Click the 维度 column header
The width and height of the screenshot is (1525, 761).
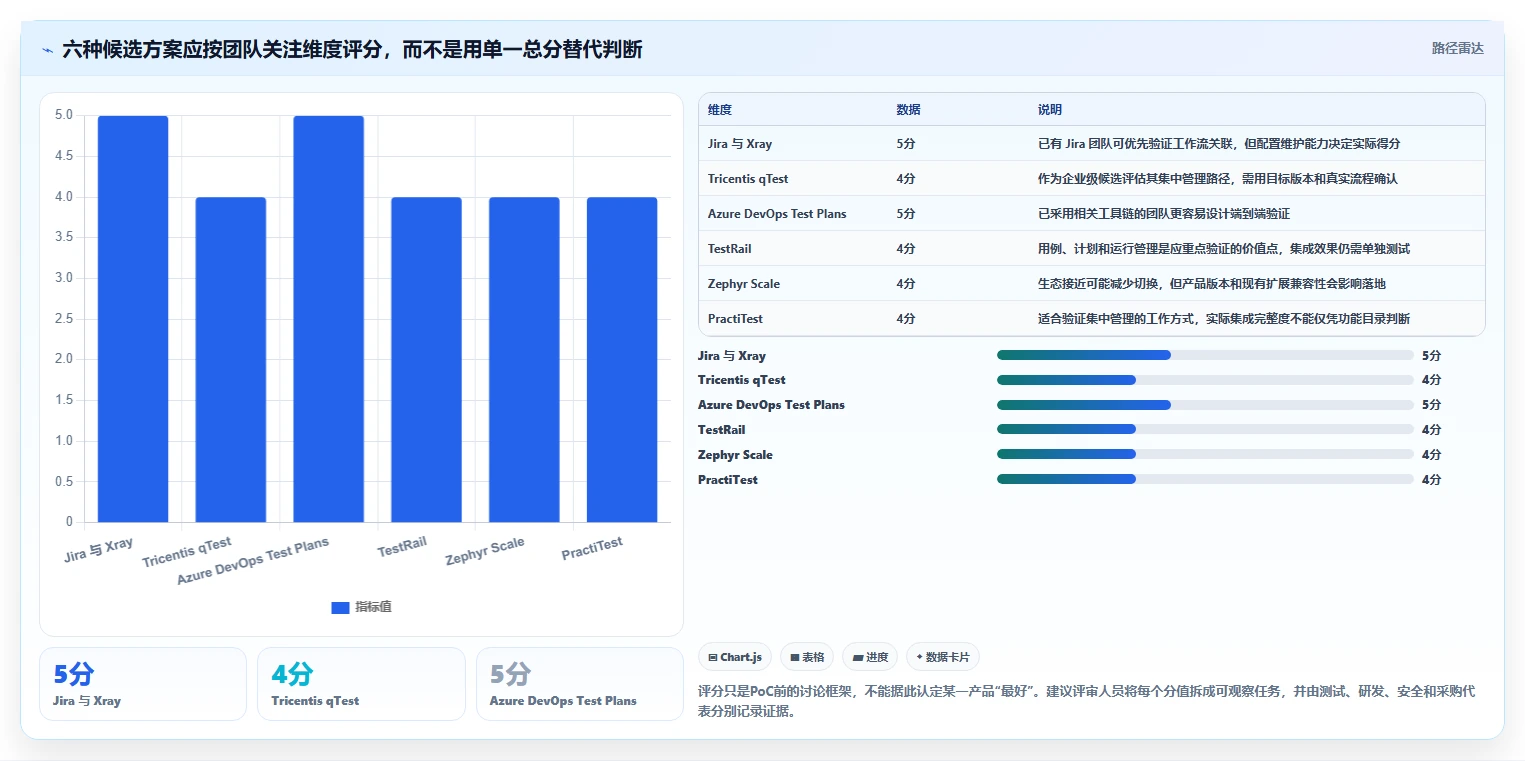tap(720, 110)
